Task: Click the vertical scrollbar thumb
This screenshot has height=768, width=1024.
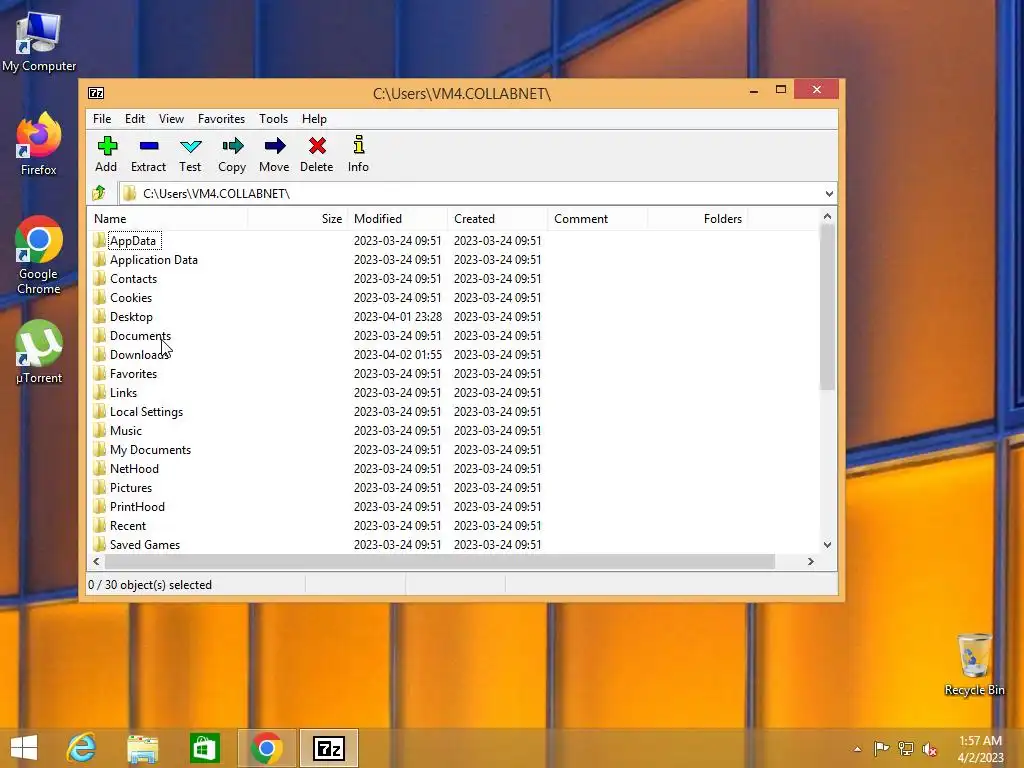Action: [x=827, y=307]
